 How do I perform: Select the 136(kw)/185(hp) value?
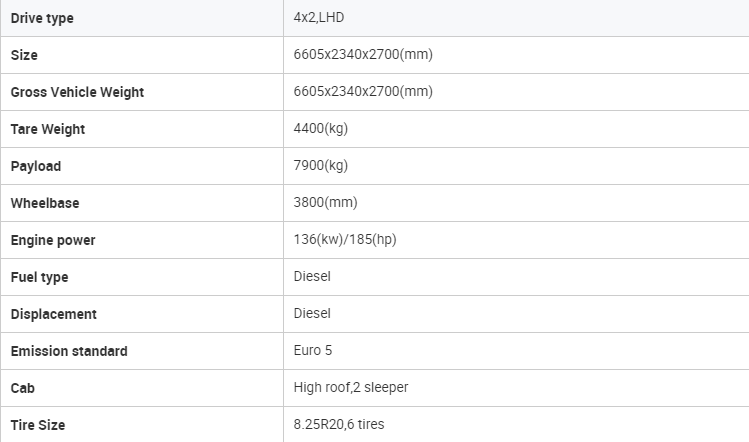tap(345, 239)
